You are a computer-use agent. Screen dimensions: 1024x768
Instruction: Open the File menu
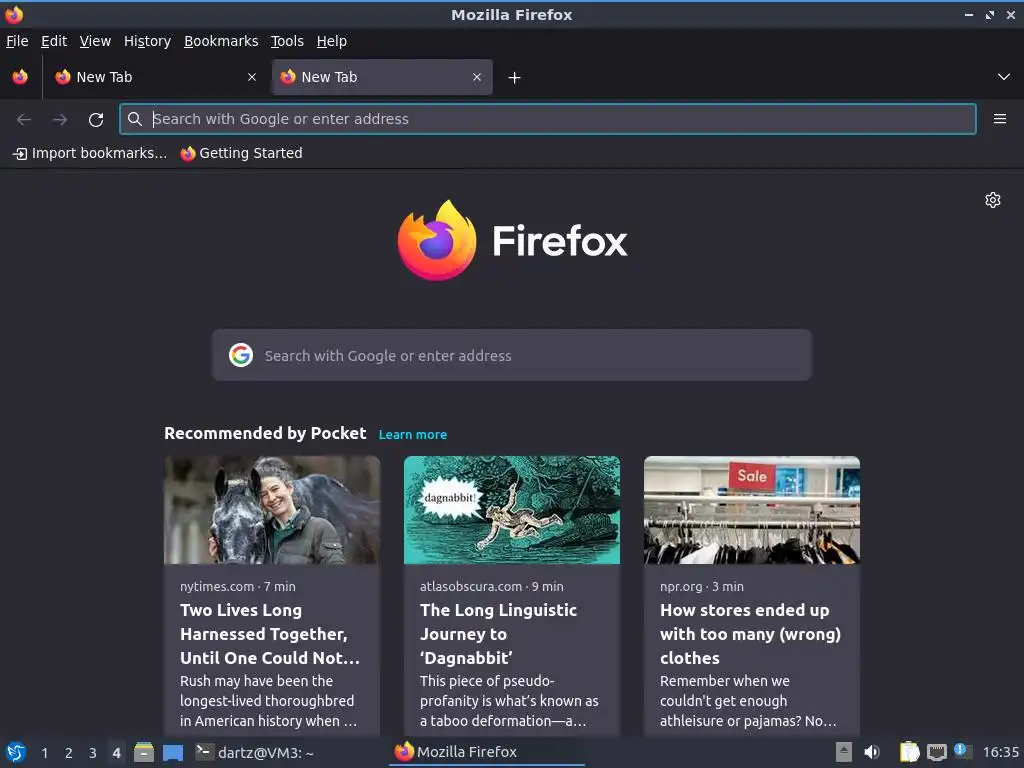tap(17, 41)
